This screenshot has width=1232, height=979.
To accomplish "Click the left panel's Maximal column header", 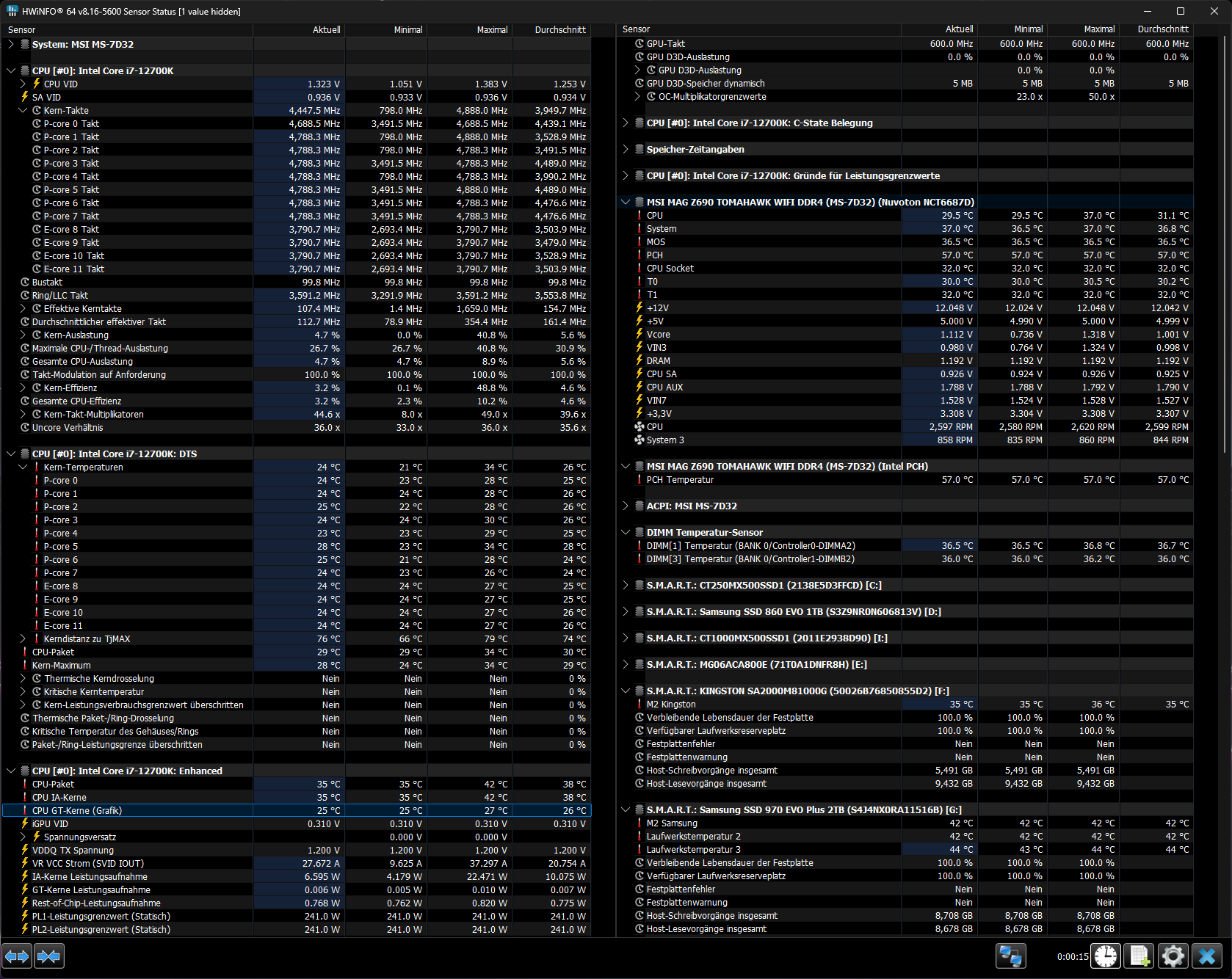I will click(470, 30).
